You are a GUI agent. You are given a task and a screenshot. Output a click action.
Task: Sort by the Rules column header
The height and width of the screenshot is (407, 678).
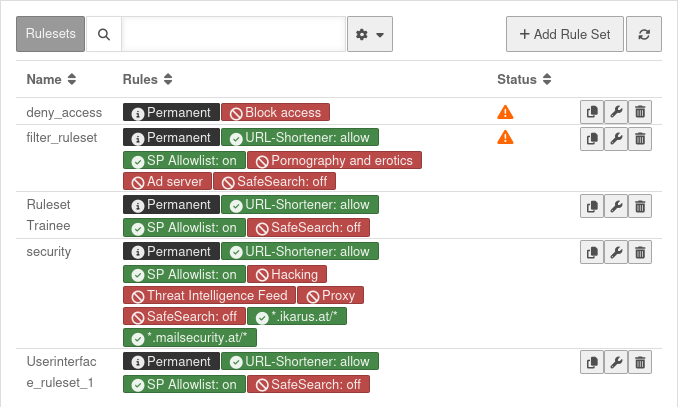147,79
